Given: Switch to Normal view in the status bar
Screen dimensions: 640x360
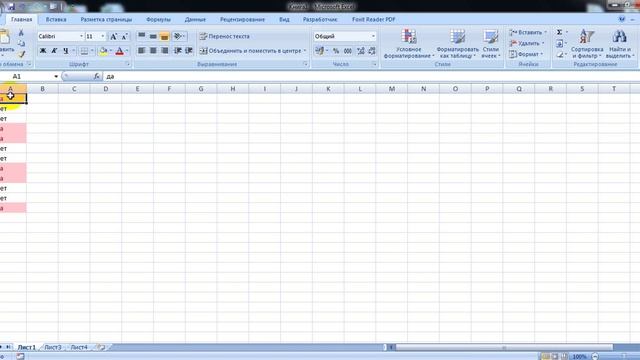Looking at the screenshot, I should [x=545, y=356].
